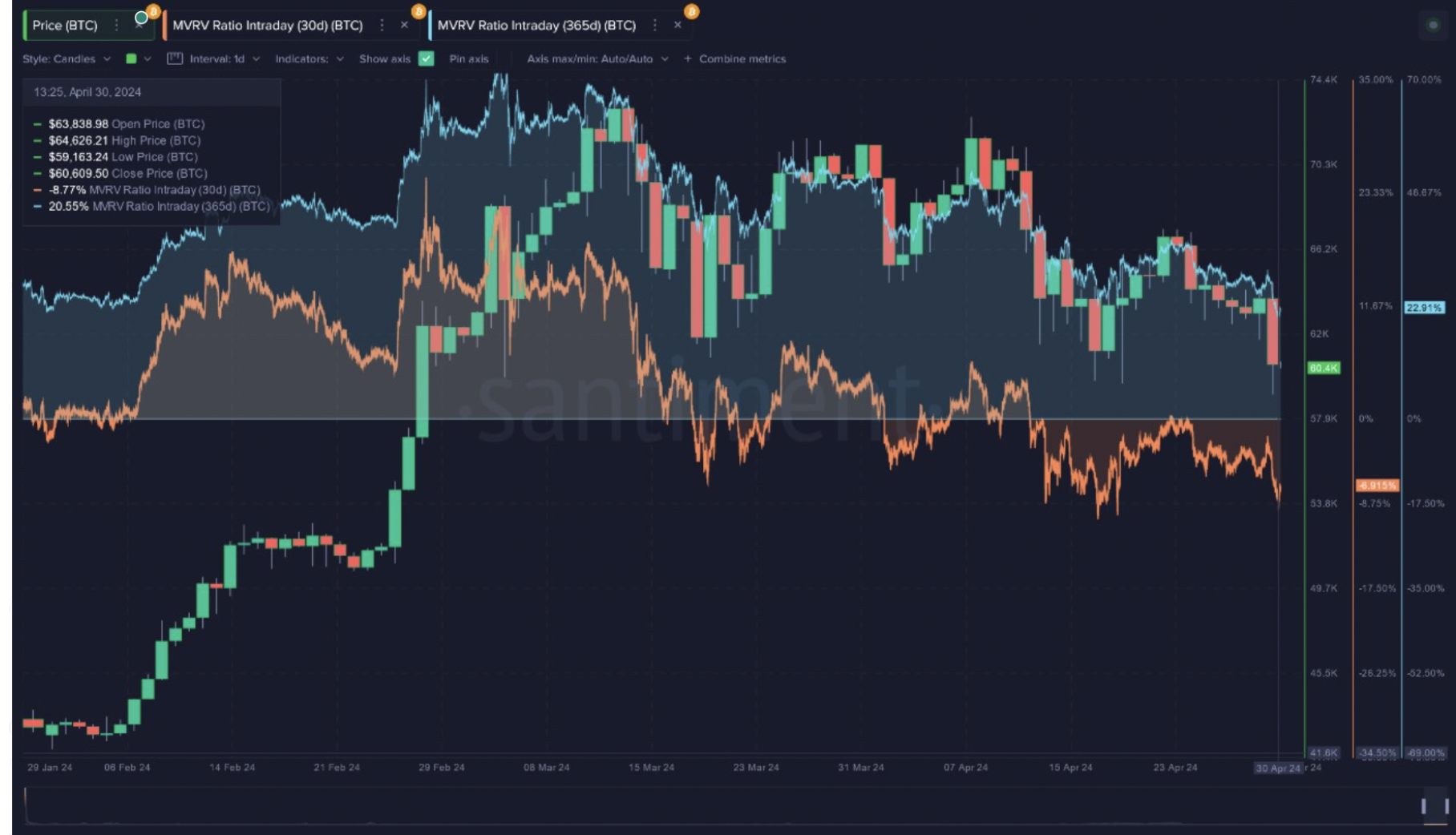Click the 60.4K current price label
Screen dimensions: 1456x835
(x=1324, y=368)
